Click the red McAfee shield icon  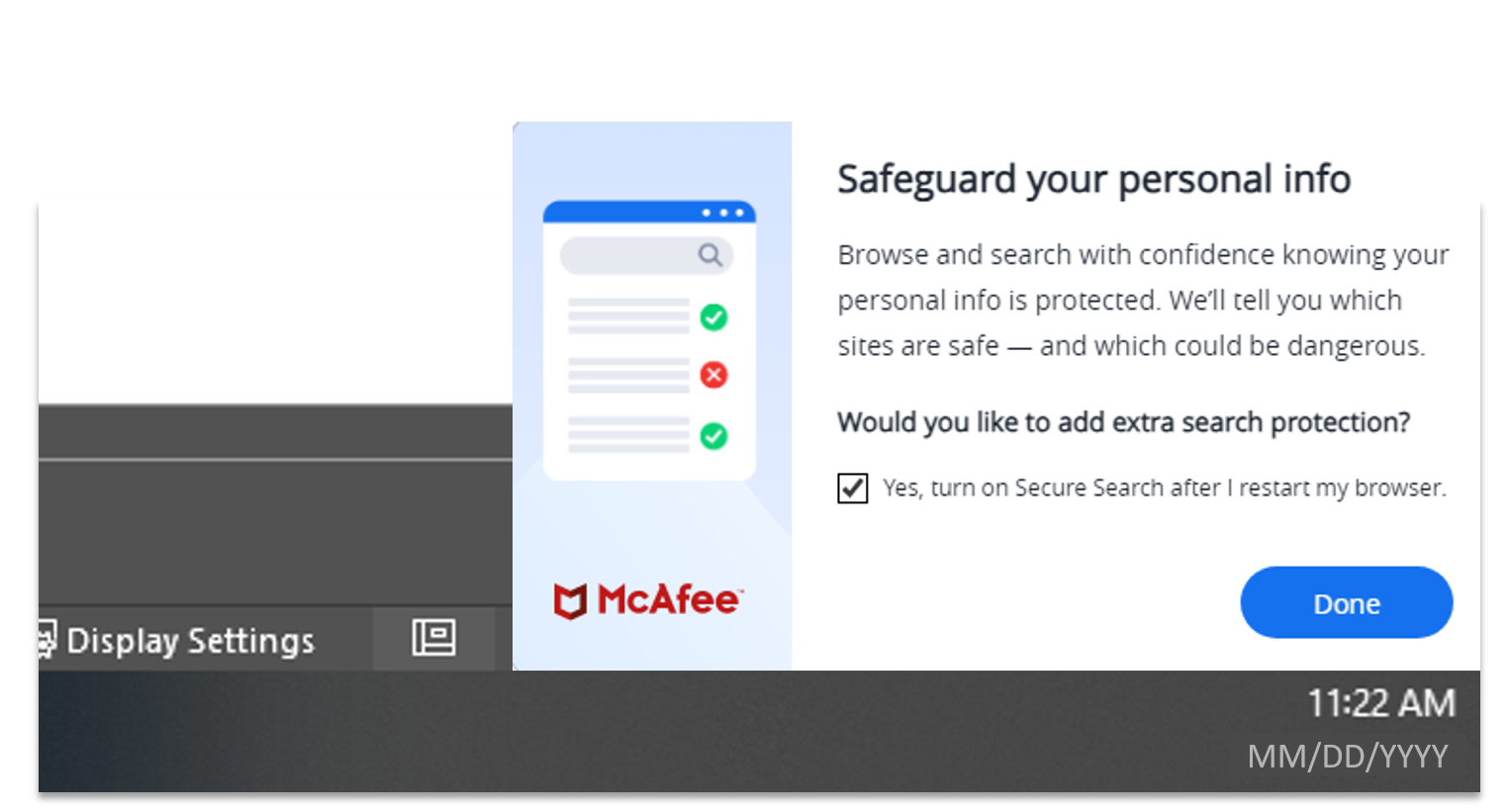coord(570,600)
